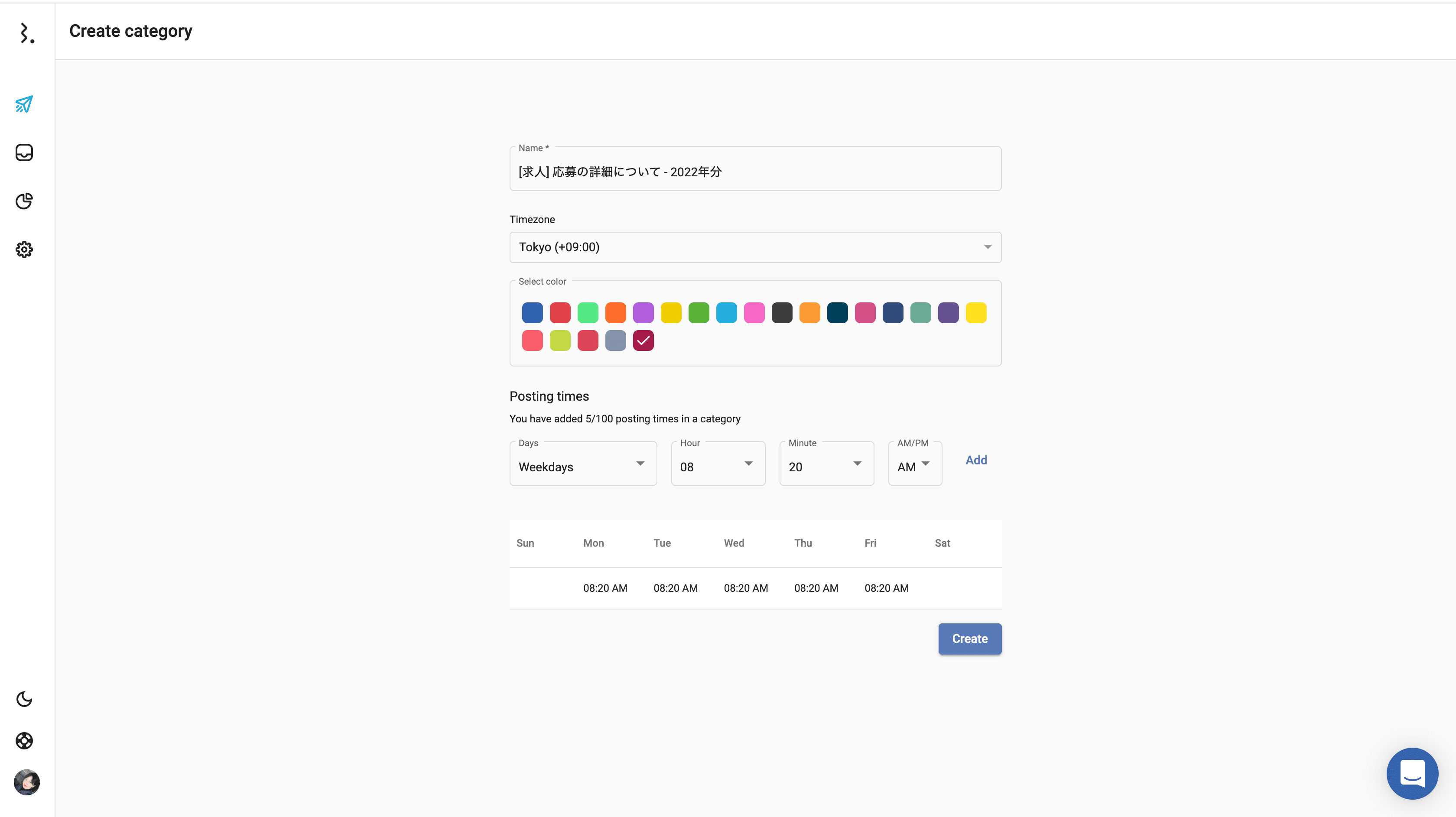Open the chat support bubble
This screenshot has height=817, width=1456.
1412,774
